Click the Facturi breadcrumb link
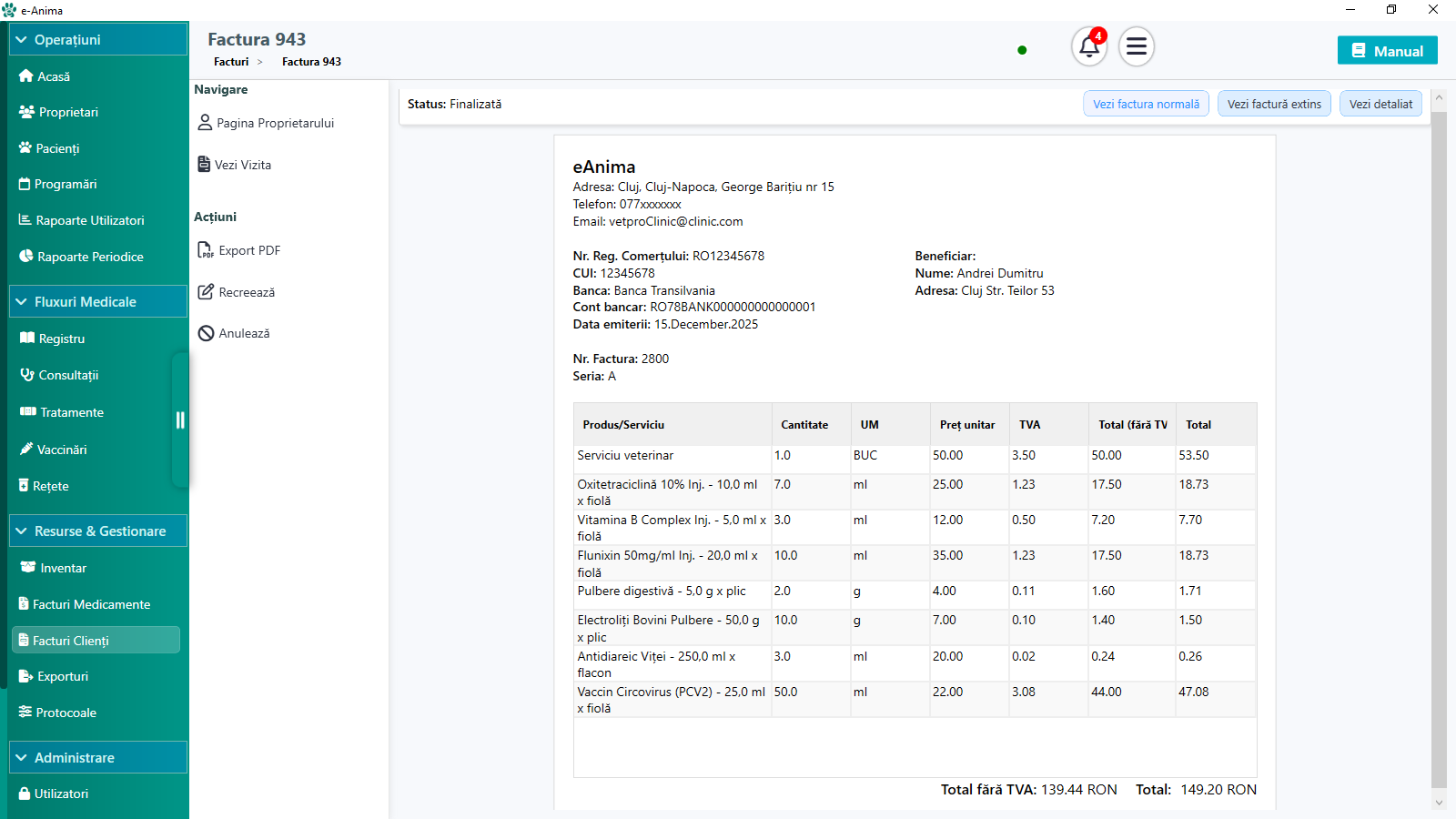This screenshot has width=1456, height=819. pos(231,62)
